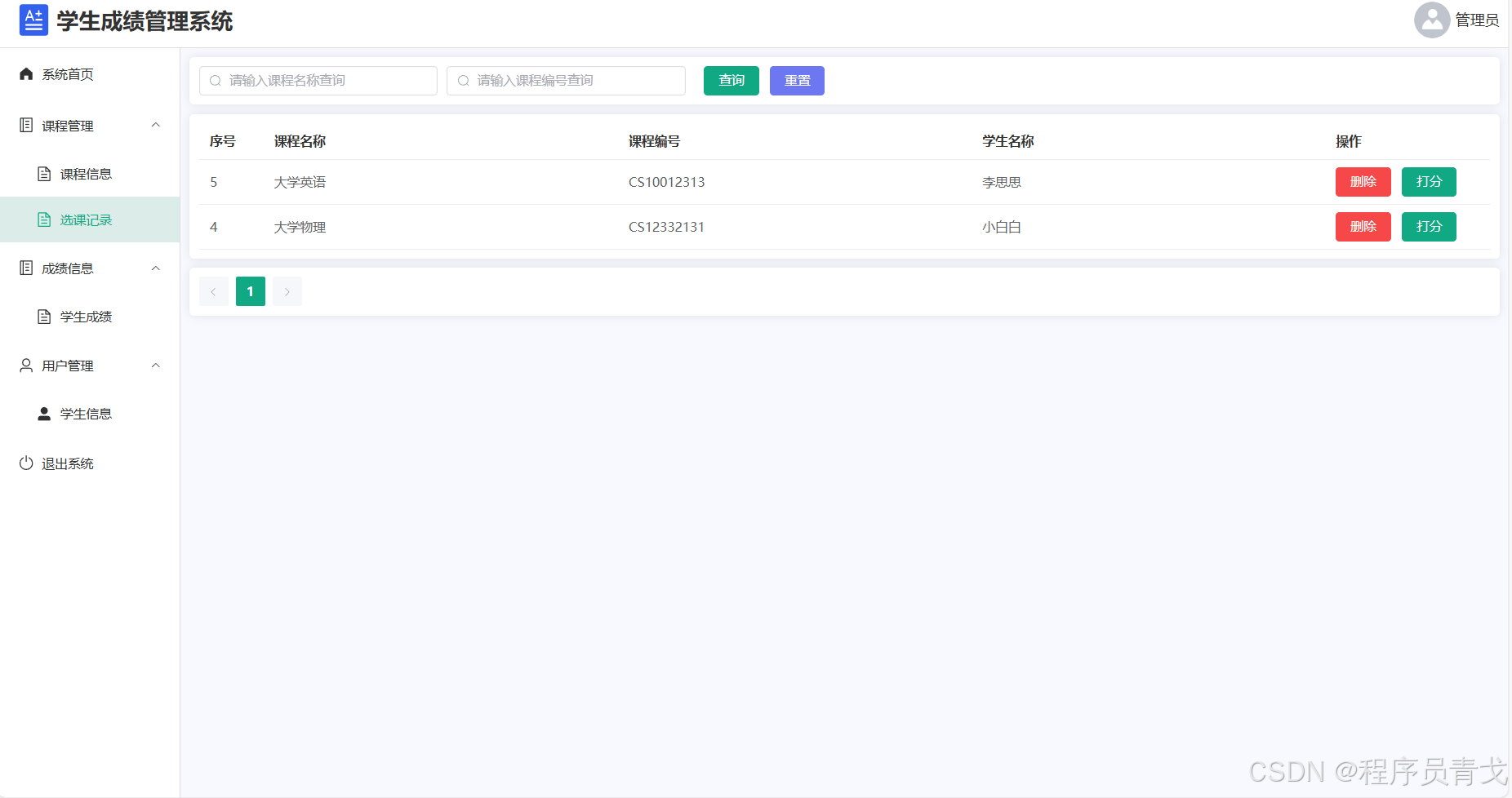Click the 重置 reset button
The image size is (1512, 798).
[797, 81]
